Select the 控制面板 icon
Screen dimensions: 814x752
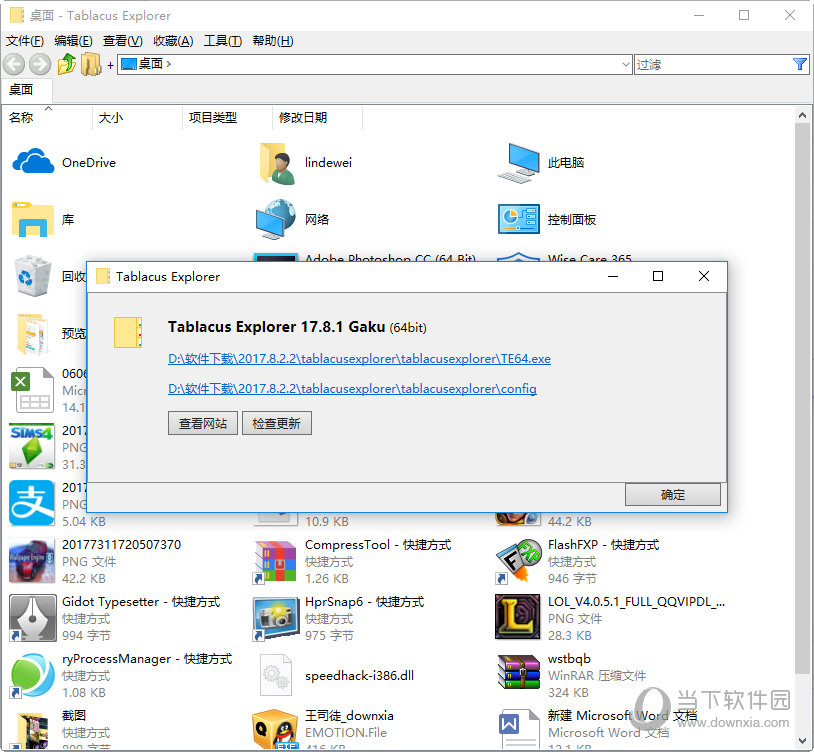point(519,219)
